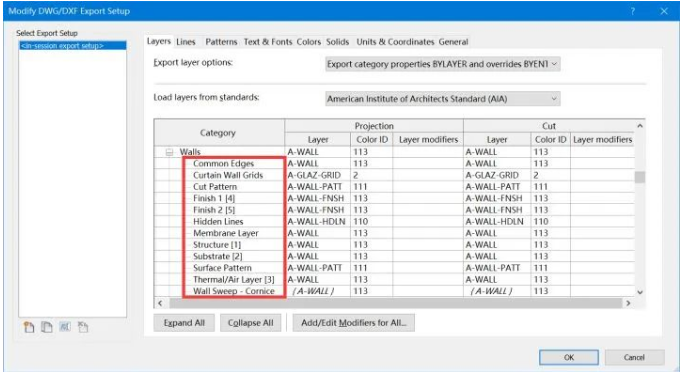This screenshot has height=372, width=680.
Task: Collapse the Walls category tree node
Action: pos(170,152)
